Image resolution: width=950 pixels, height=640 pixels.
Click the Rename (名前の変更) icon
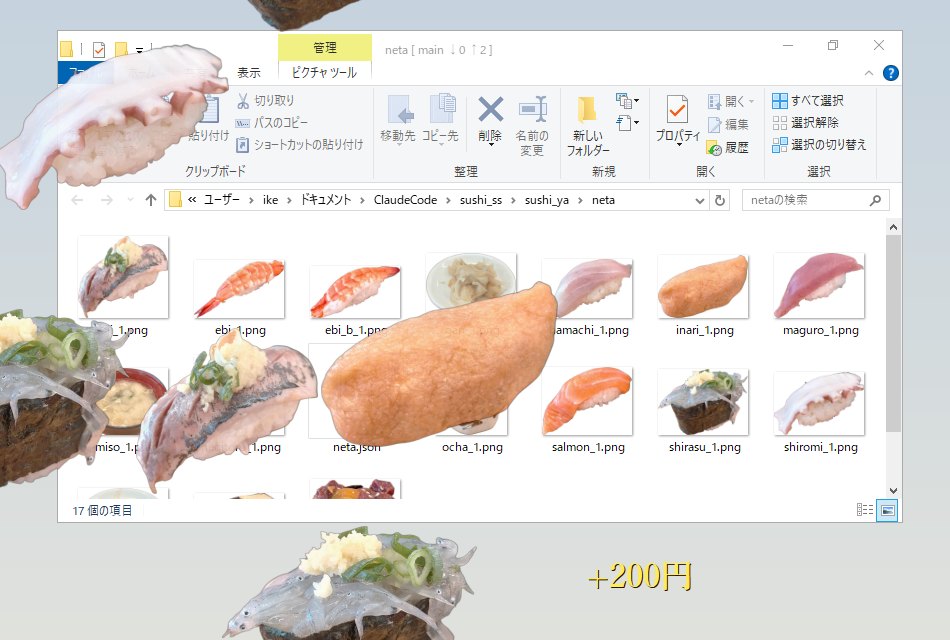533,109
